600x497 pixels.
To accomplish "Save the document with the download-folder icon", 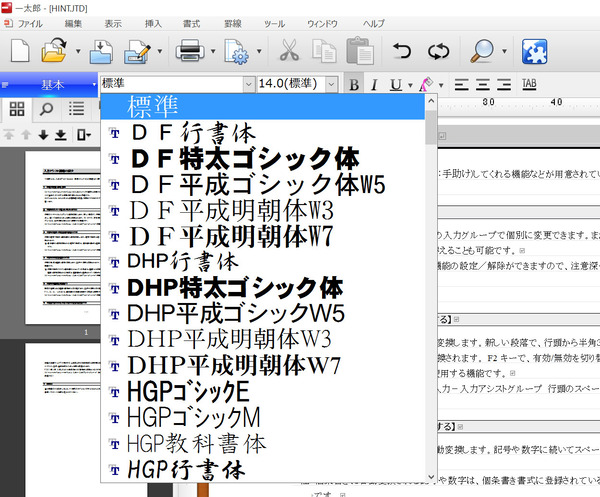I will (x=101, y=51).
